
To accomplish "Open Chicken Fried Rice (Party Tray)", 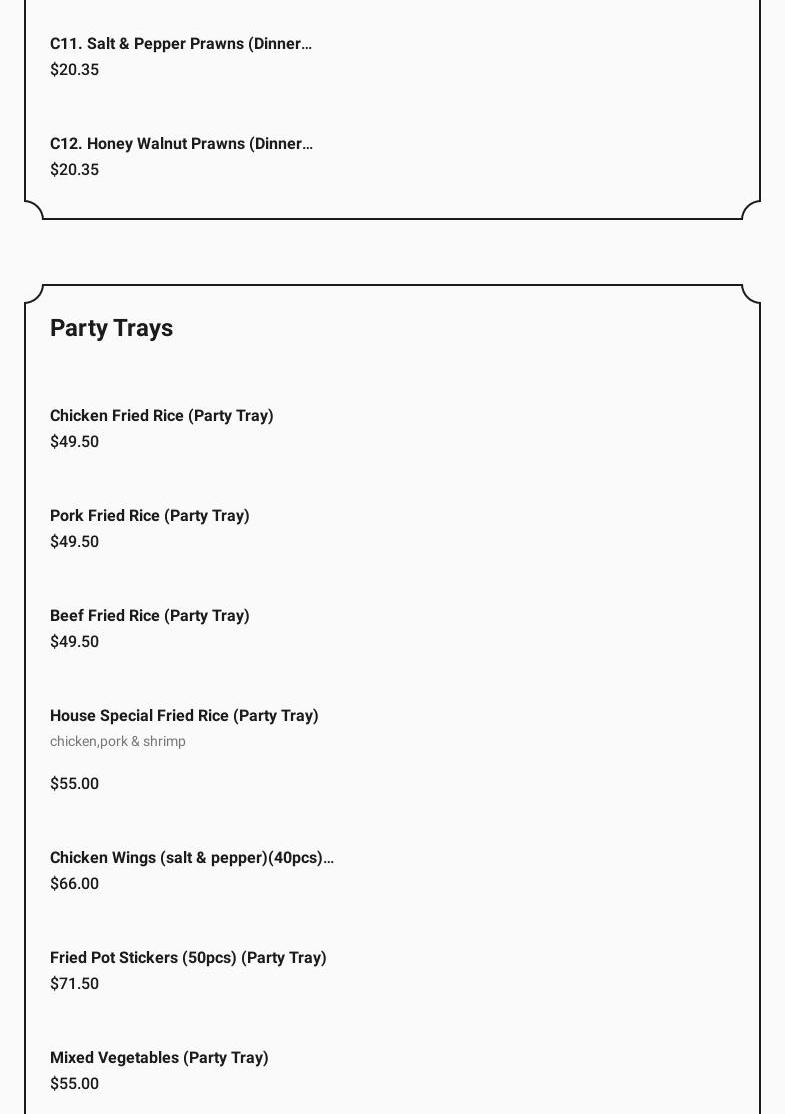I will pyautogui.click(x=162, y=416).
